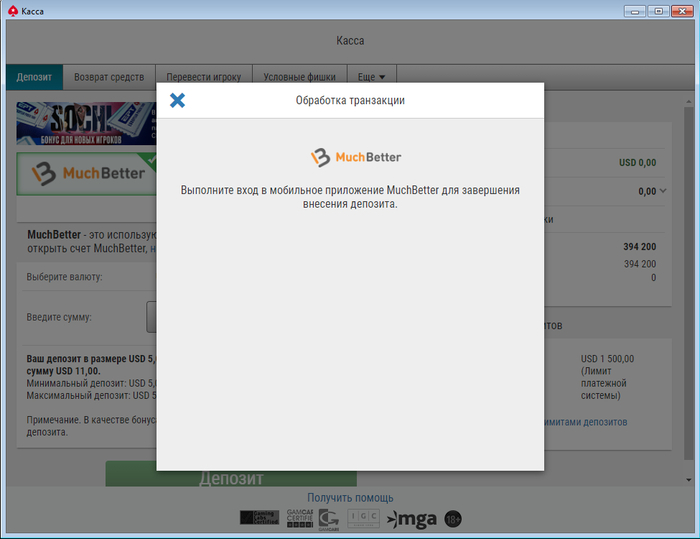Click the USD 0,00 balance value

[x=638, y=163]
